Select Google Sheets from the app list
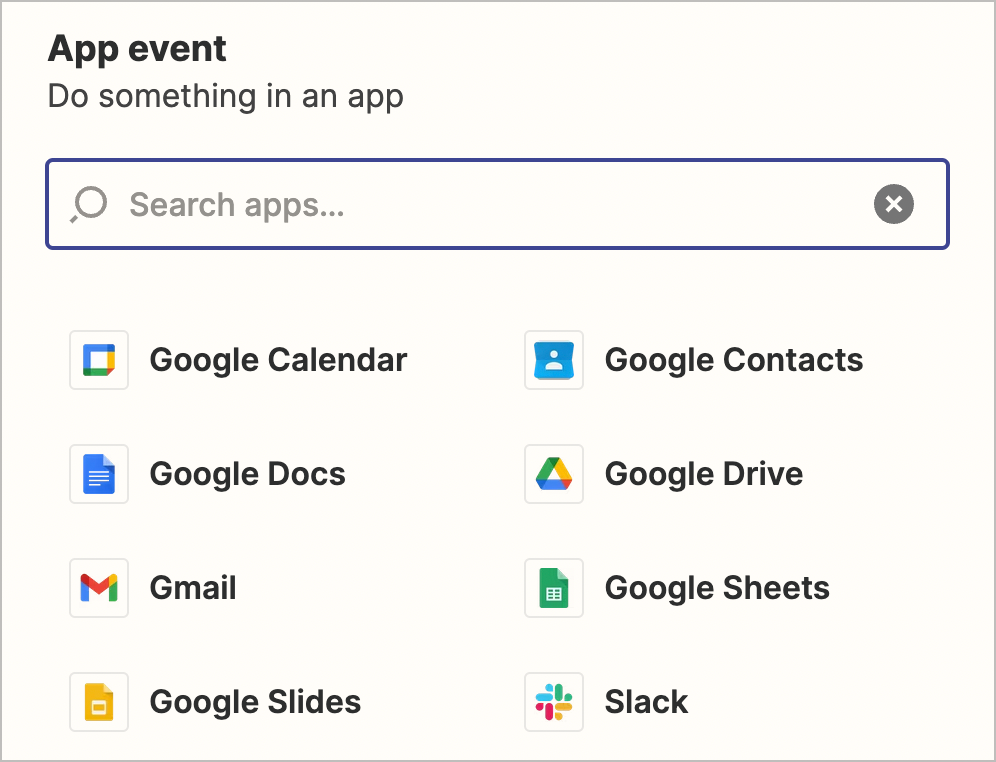Screen dimensions: 996x762 (x=716, y=587)
